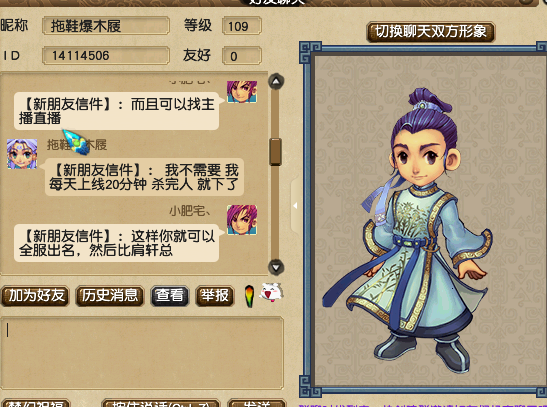This screenshot has width=547, height=407.
Task: Click the character portrait image
Action: (x=408, y=229)
